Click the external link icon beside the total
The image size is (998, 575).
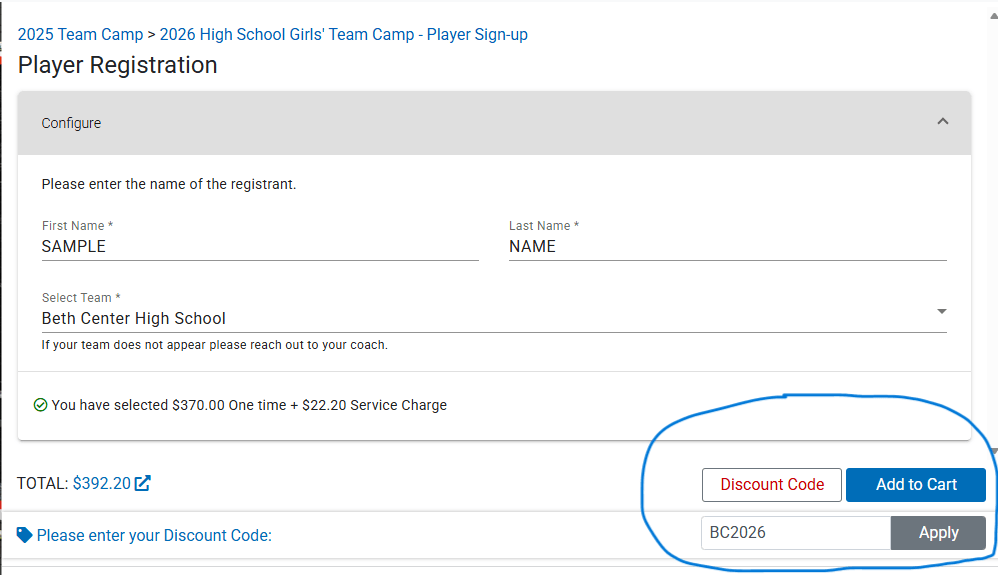[x=143, y=484]
